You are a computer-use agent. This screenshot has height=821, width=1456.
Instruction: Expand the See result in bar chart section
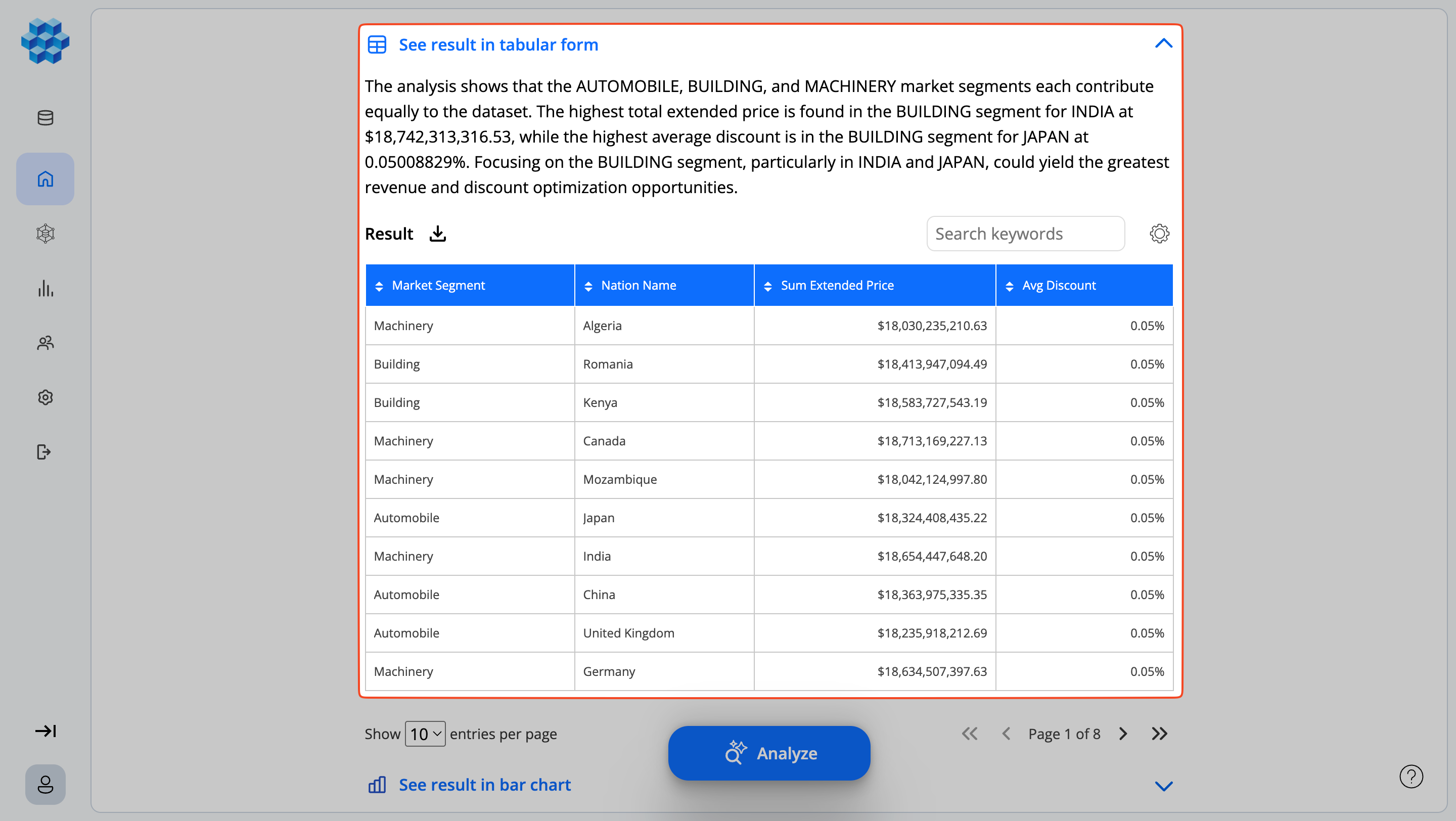484,785
